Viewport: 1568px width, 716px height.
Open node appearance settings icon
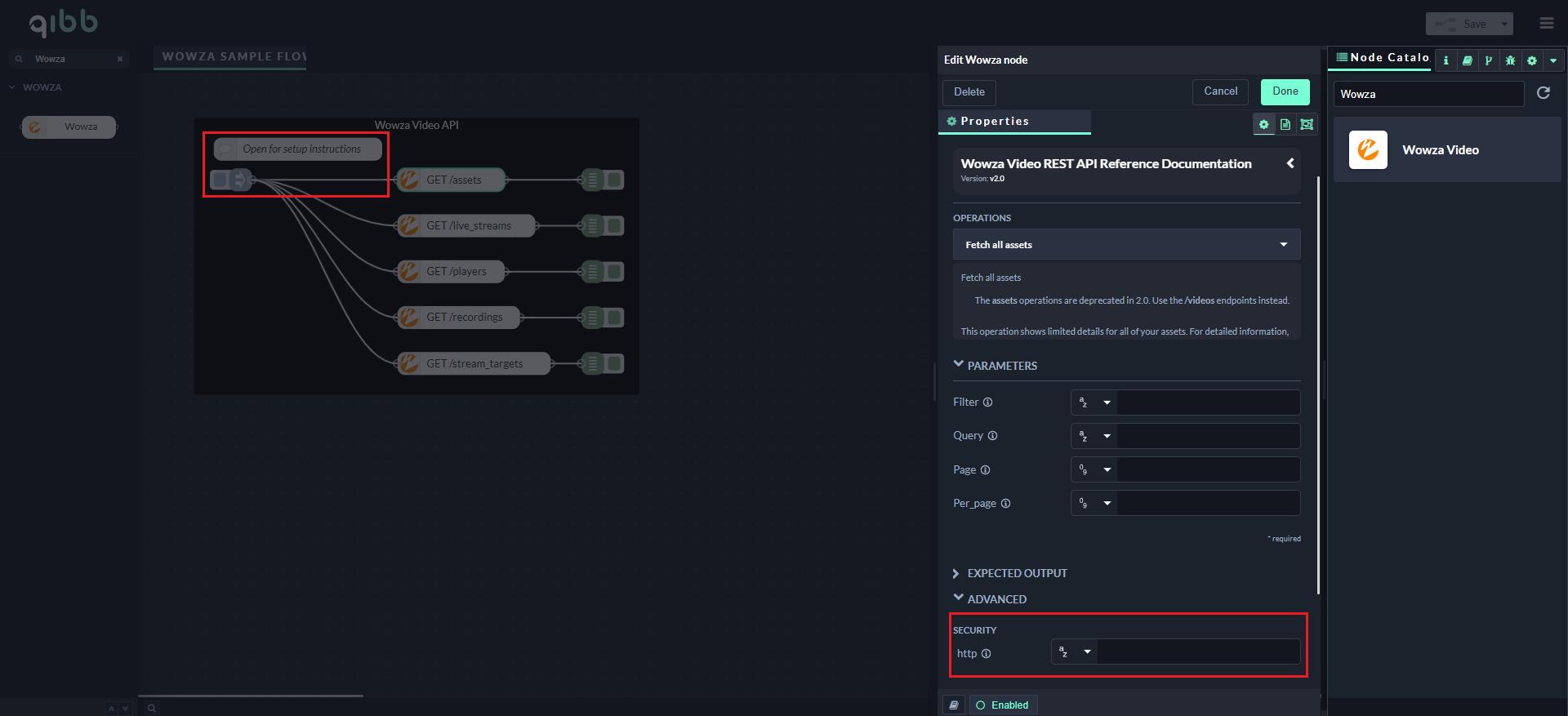click(1307, 124)
